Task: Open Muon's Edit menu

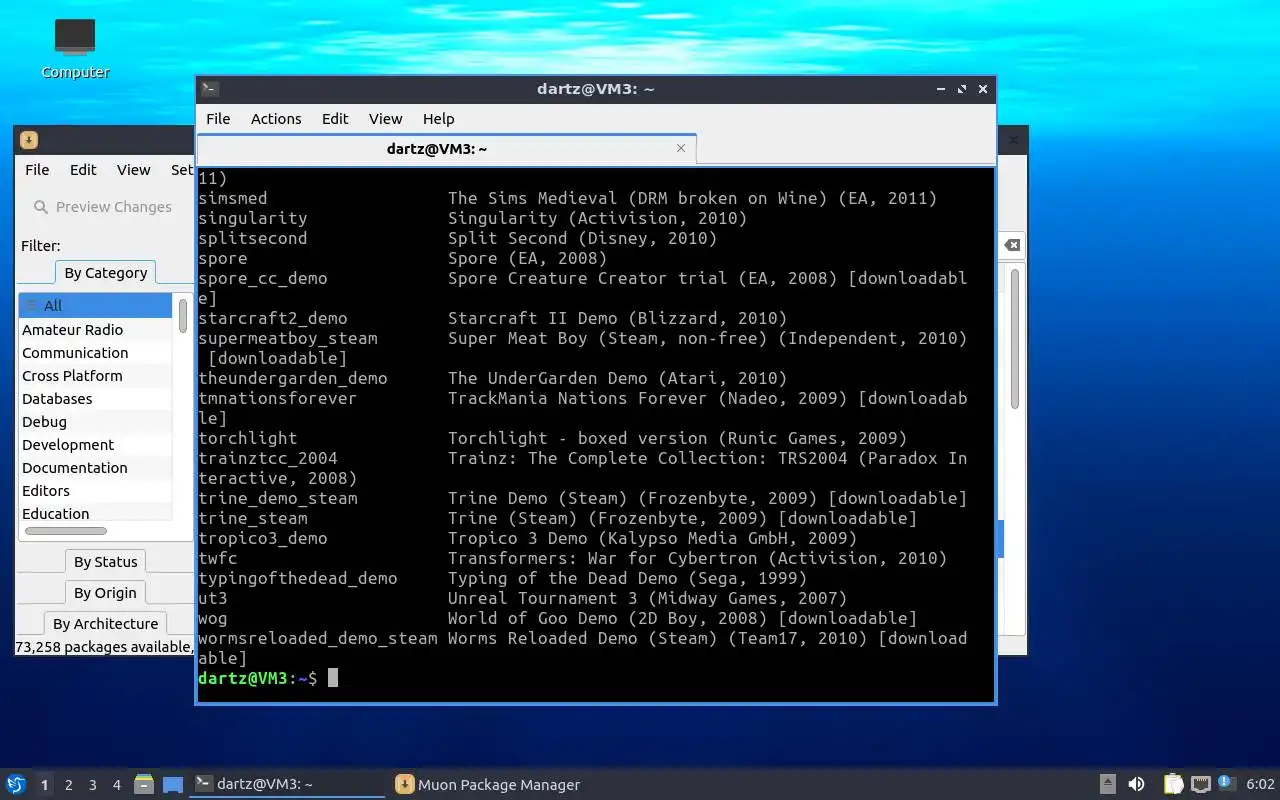Action: coord(83,169)
